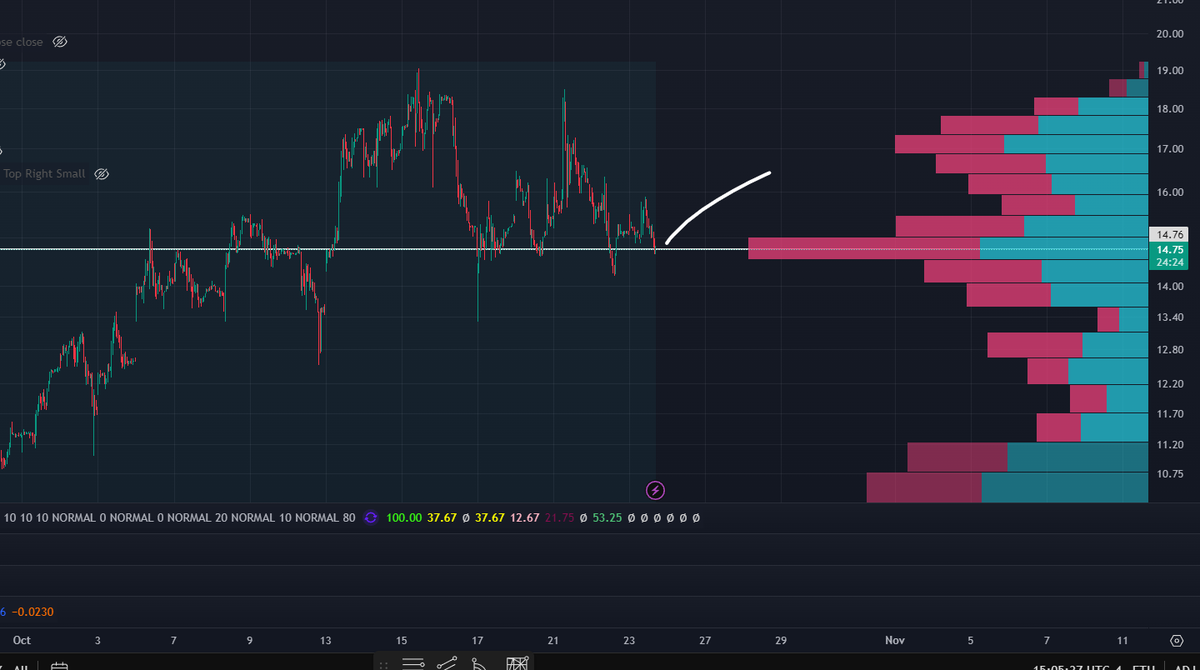
Task: Click the pink 12.67 indicator value
Action: (524, 518)
